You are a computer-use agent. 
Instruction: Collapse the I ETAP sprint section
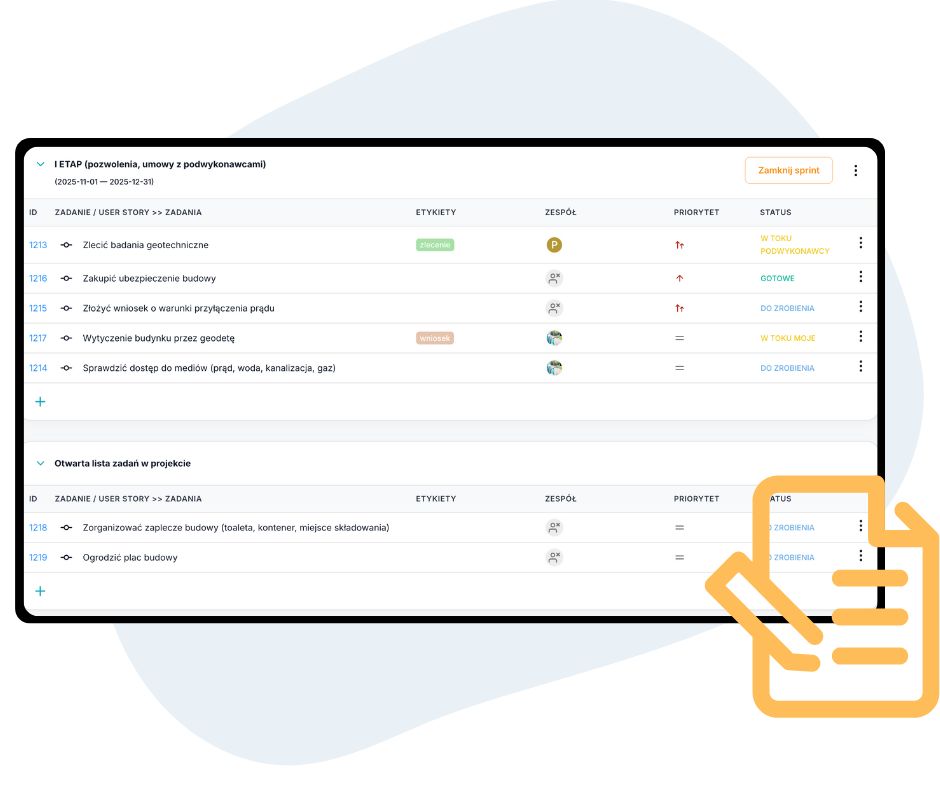click(41, 164)
